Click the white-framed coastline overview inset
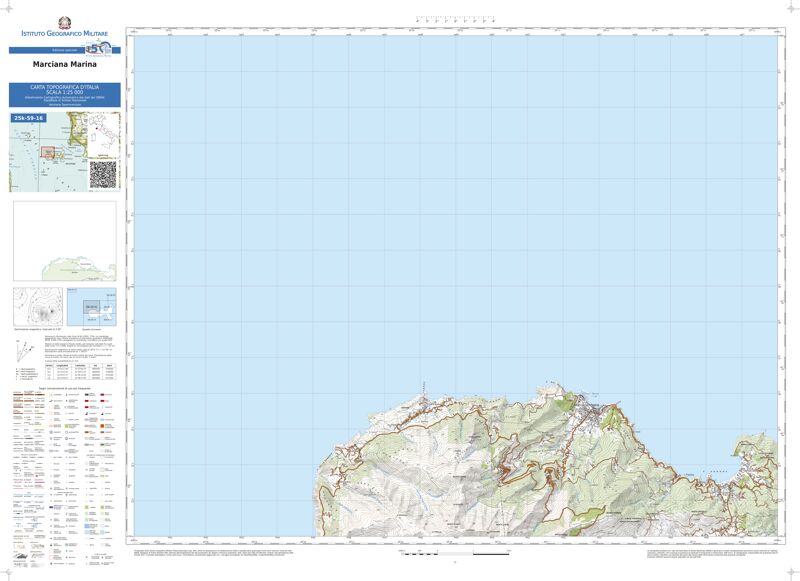 [x=65, y=241]
